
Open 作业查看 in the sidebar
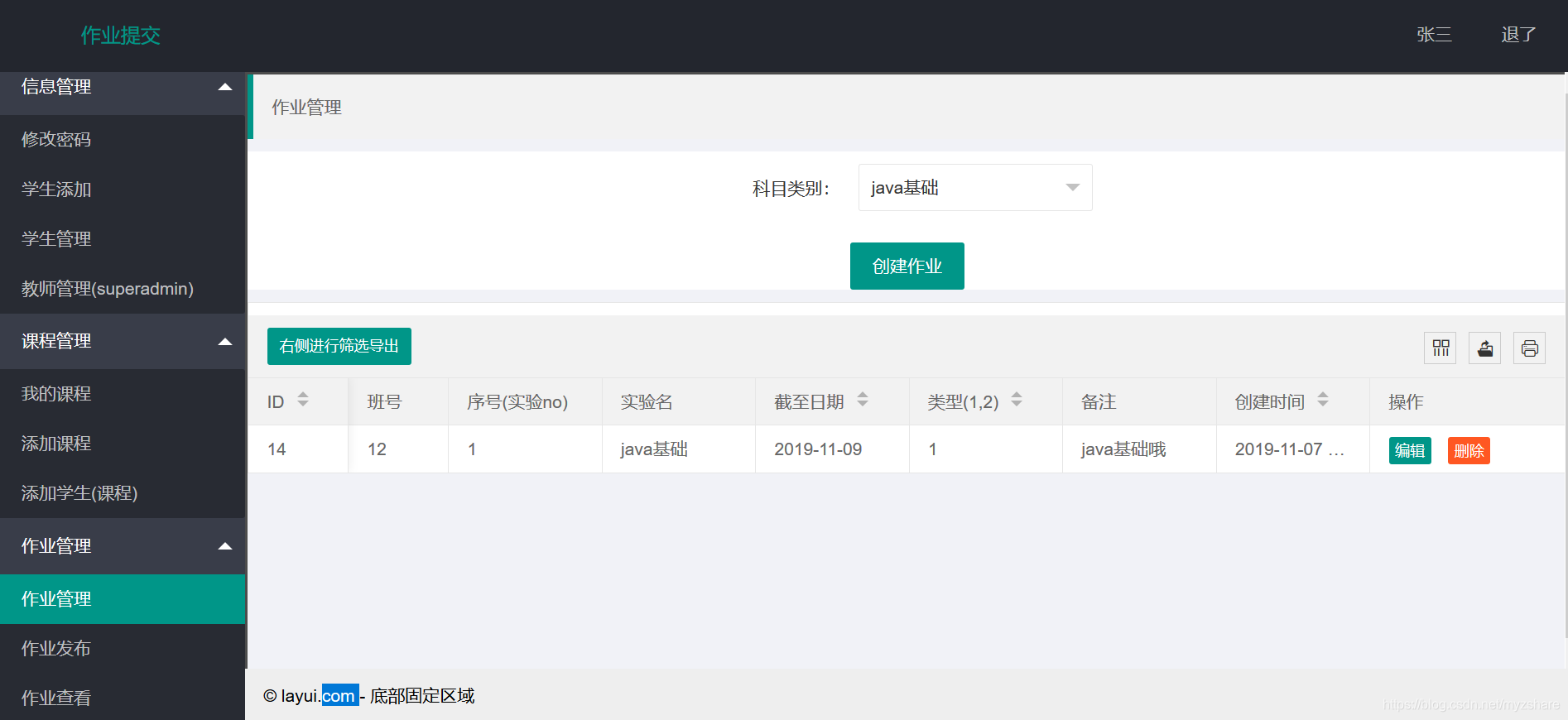click(x=123, y=698)
